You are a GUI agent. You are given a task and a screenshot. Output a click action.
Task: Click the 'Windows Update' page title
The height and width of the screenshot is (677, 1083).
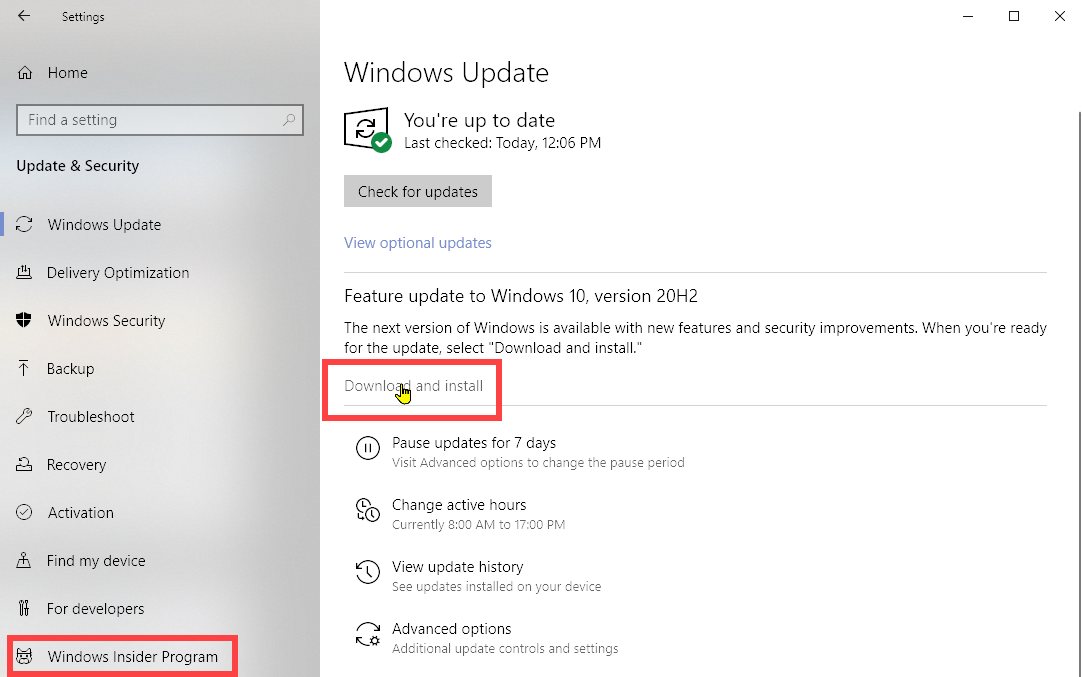[x=446, y=73]
